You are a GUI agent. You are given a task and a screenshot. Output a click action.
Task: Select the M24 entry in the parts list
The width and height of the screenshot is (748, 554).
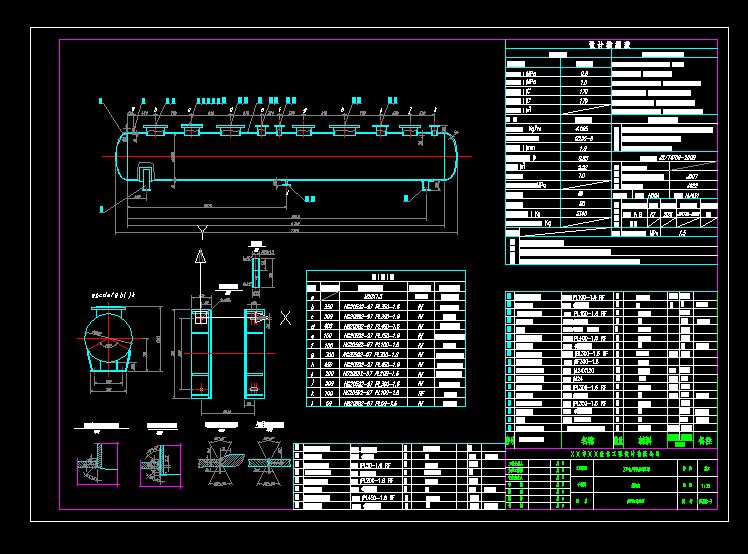click(578, 378)
